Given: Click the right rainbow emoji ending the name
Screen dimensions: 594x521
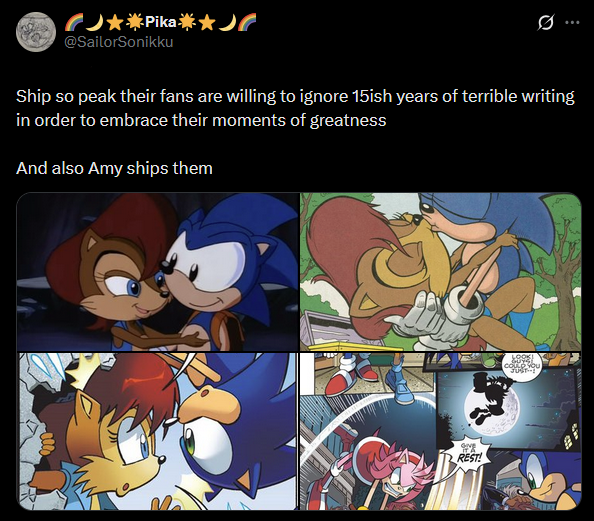Looking at the screenshot, I should coord(247,22).
